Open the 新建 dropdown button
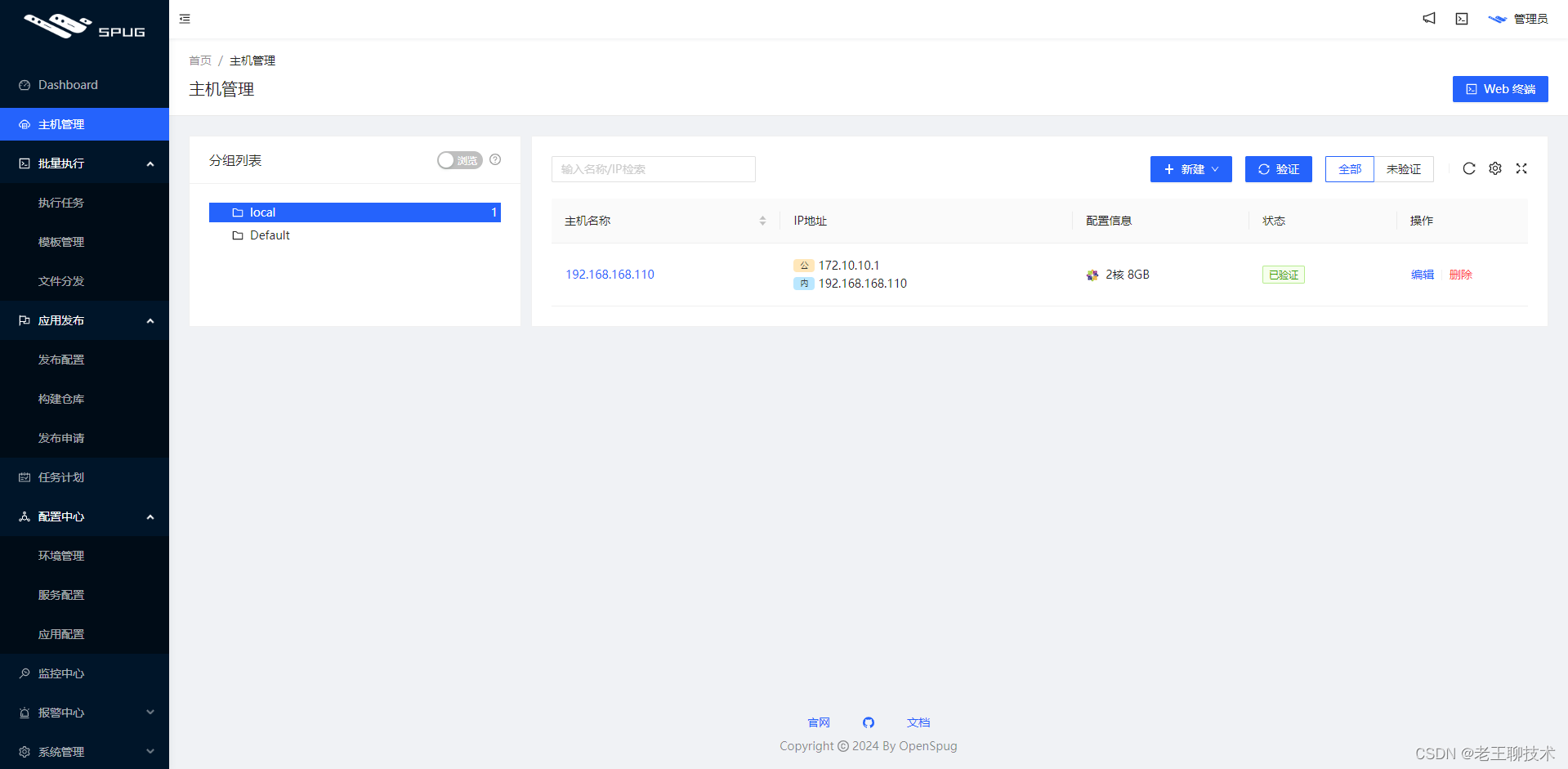Screen dimensions: 1568x769 pyautogui.click(x=1191, y=169)
